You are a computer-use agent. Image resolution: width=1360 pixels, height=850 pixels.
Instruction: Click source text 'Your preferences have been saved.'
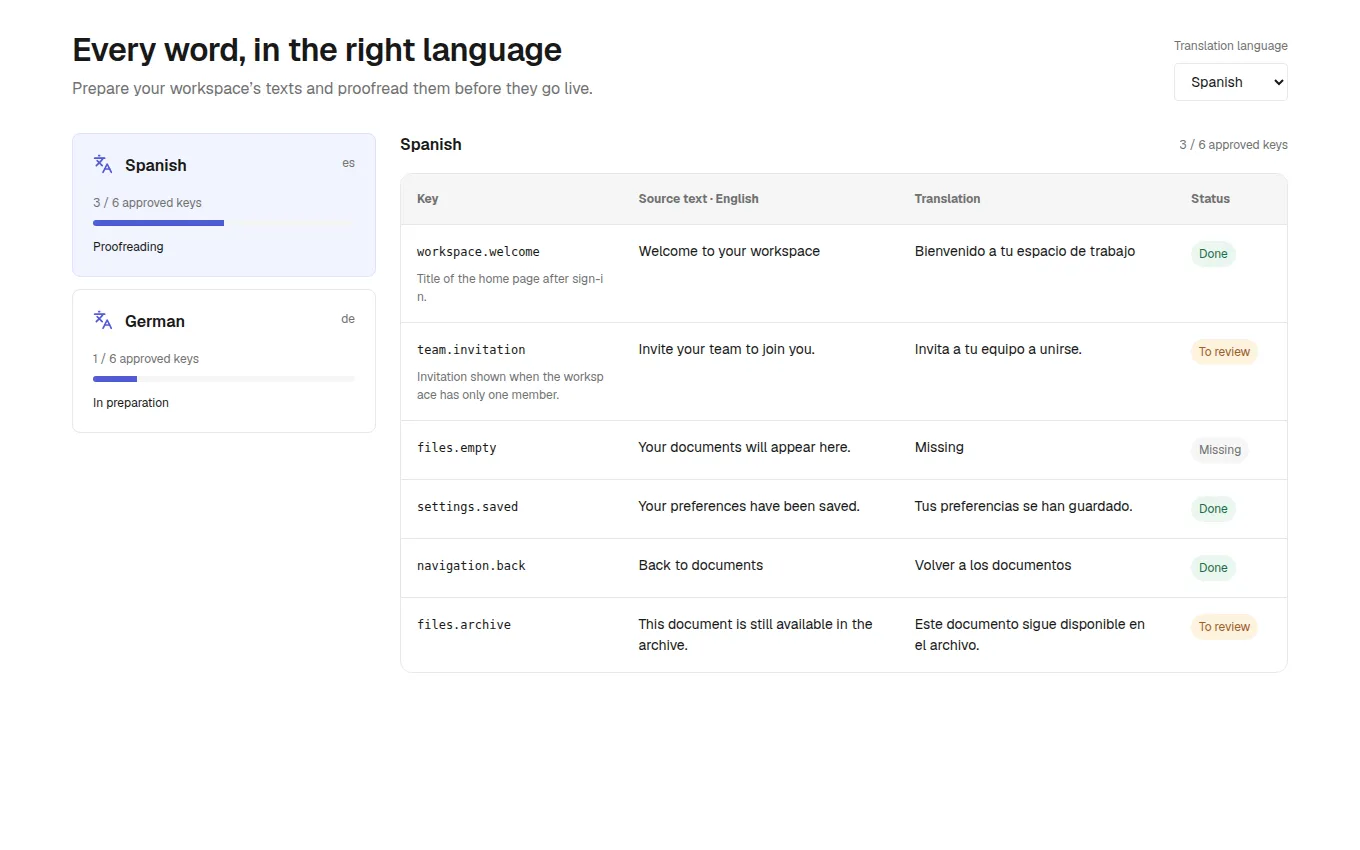[749, 507]
